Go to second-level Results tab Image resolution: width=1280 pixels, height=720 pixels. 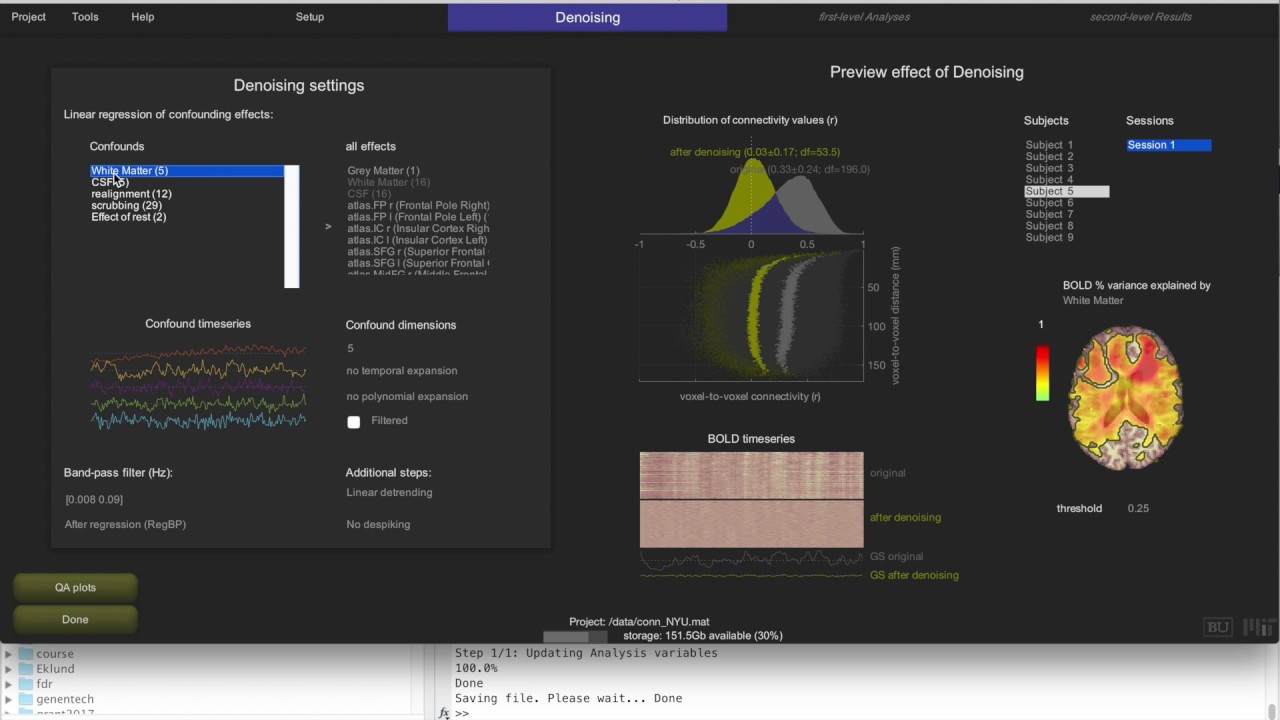(x=1140, y=17)
